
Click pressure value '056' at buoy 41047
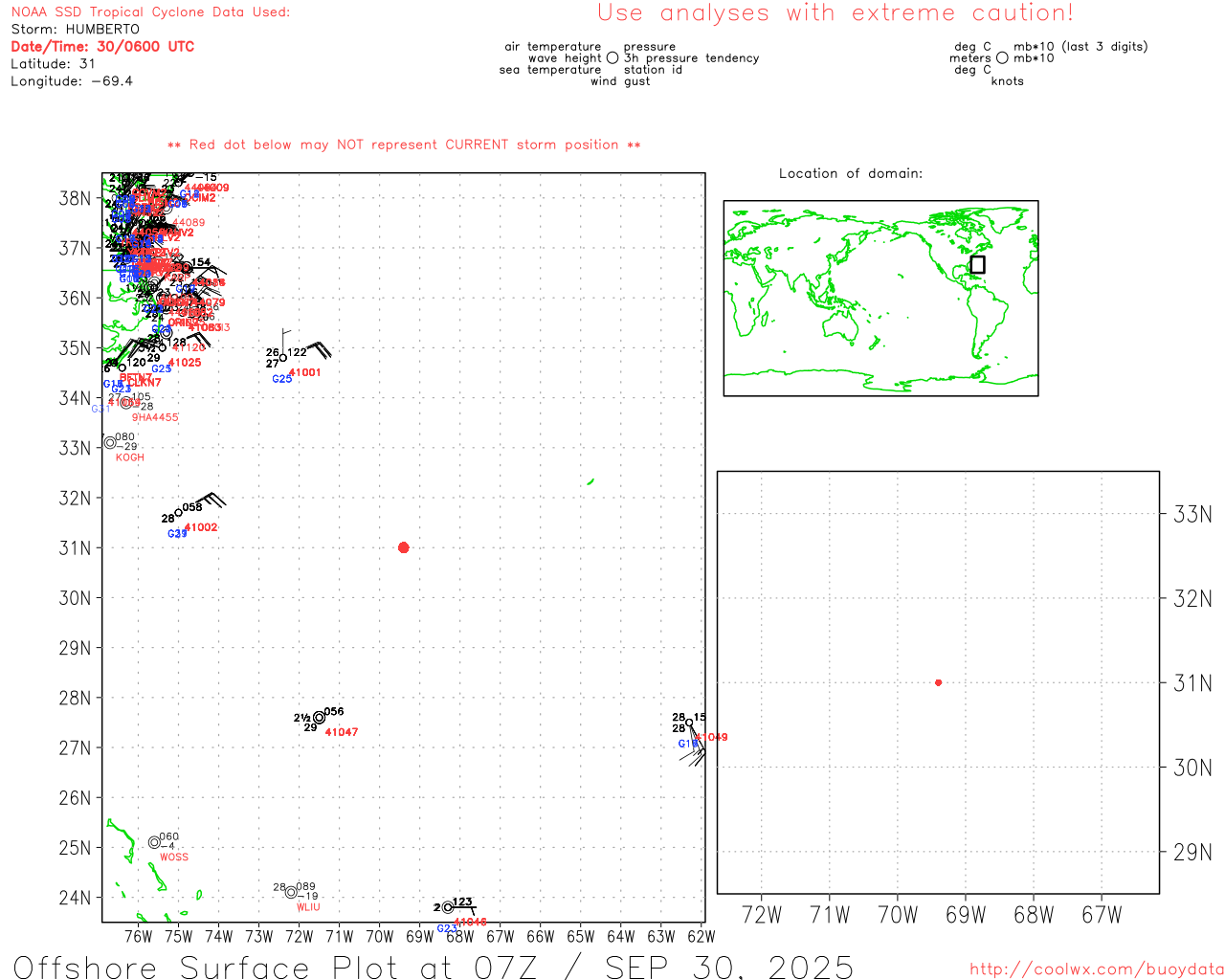(334, 711)
